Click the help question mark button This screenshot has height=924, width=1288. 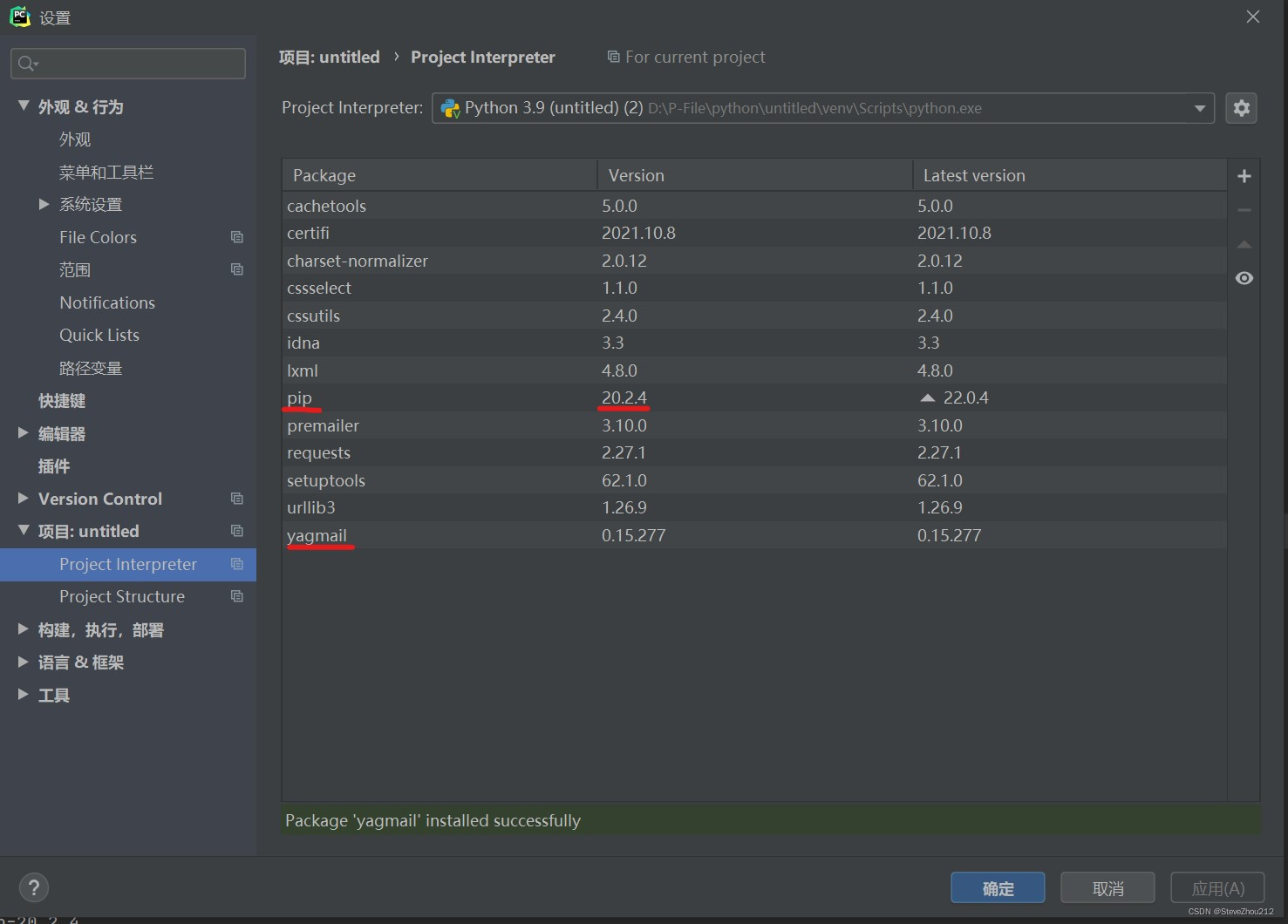[x=34, y=888]
